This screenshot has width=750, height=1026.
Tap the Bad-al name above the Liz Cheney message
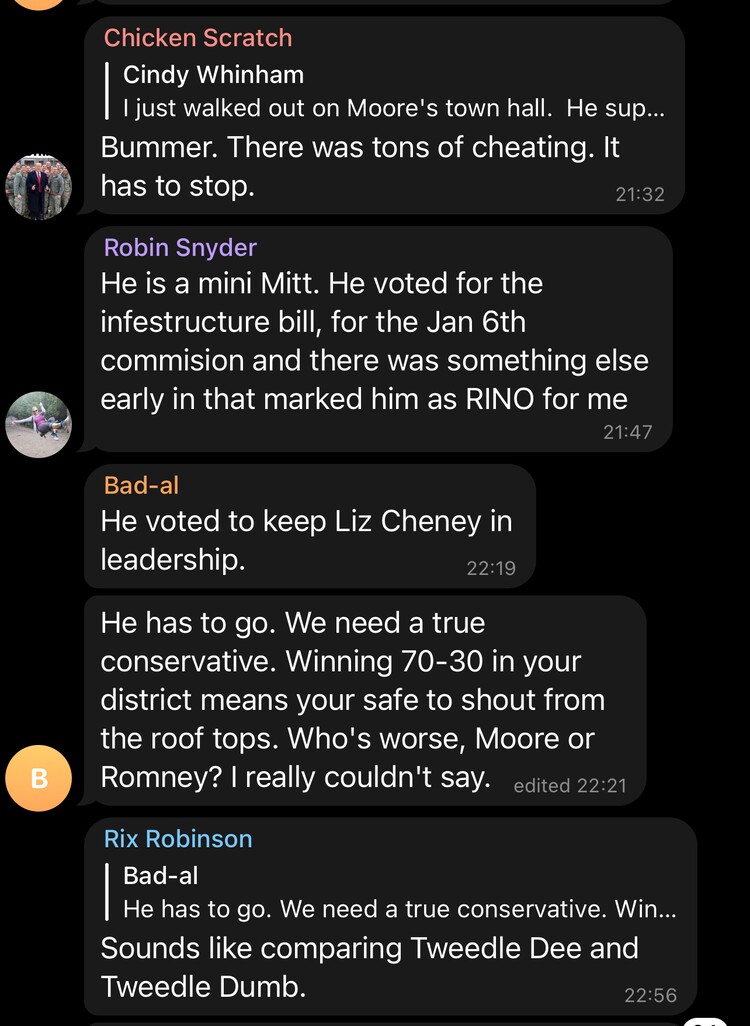(141, 485)
